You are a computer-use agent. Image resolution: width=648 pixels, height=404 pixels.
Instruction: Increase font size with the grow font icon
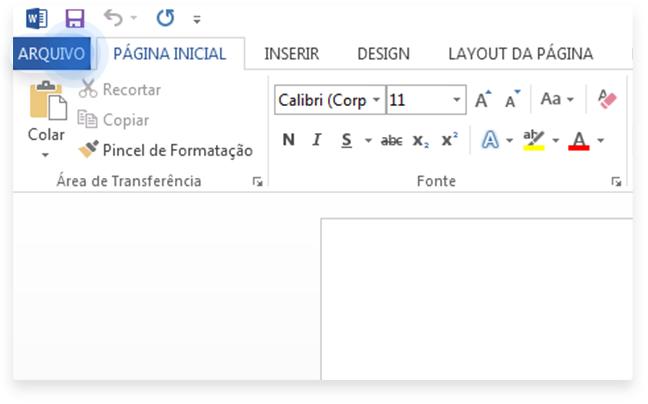tap(483, 100)
